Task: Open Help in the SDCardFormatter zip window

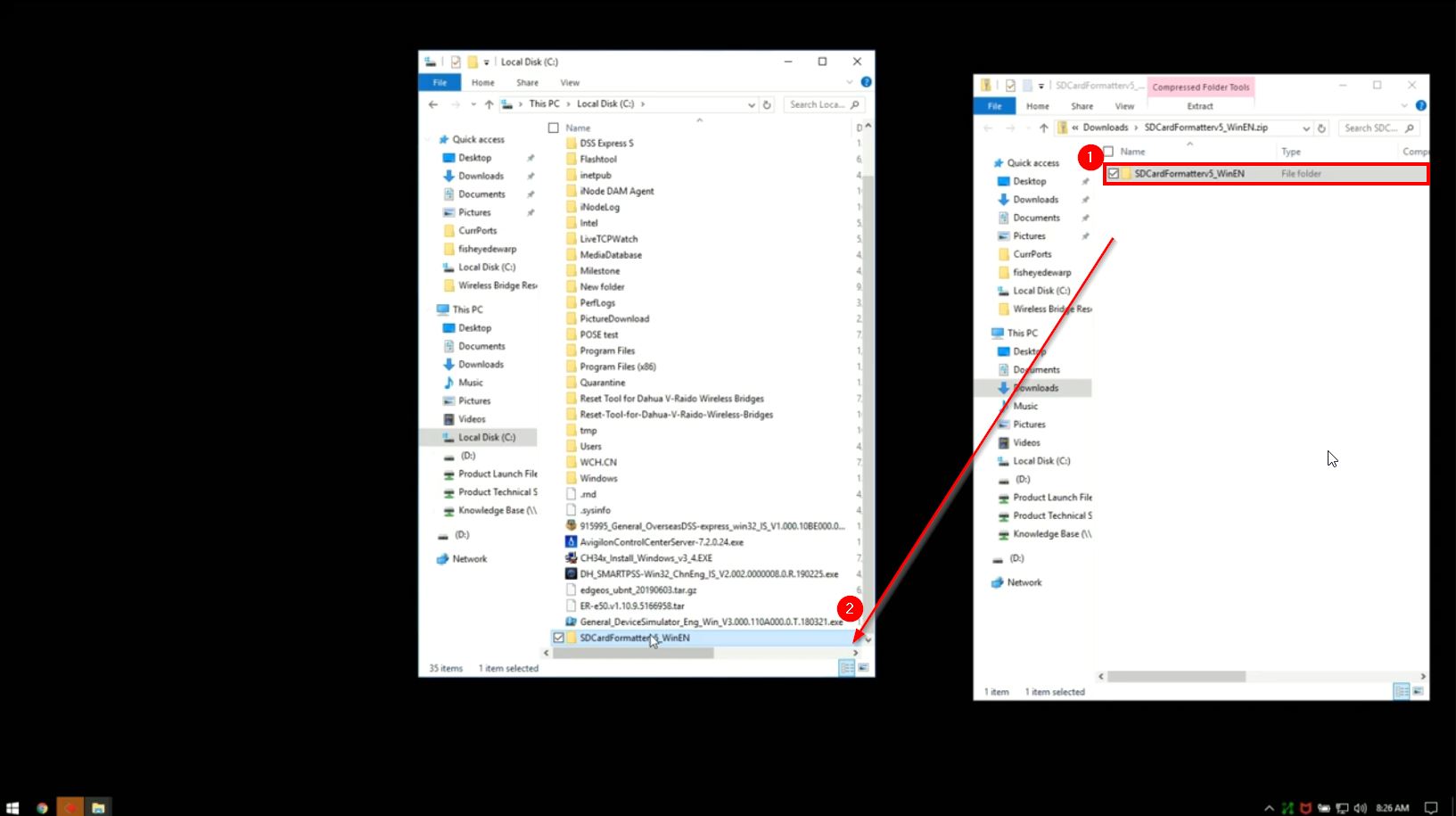Action: pos(1421,105)
